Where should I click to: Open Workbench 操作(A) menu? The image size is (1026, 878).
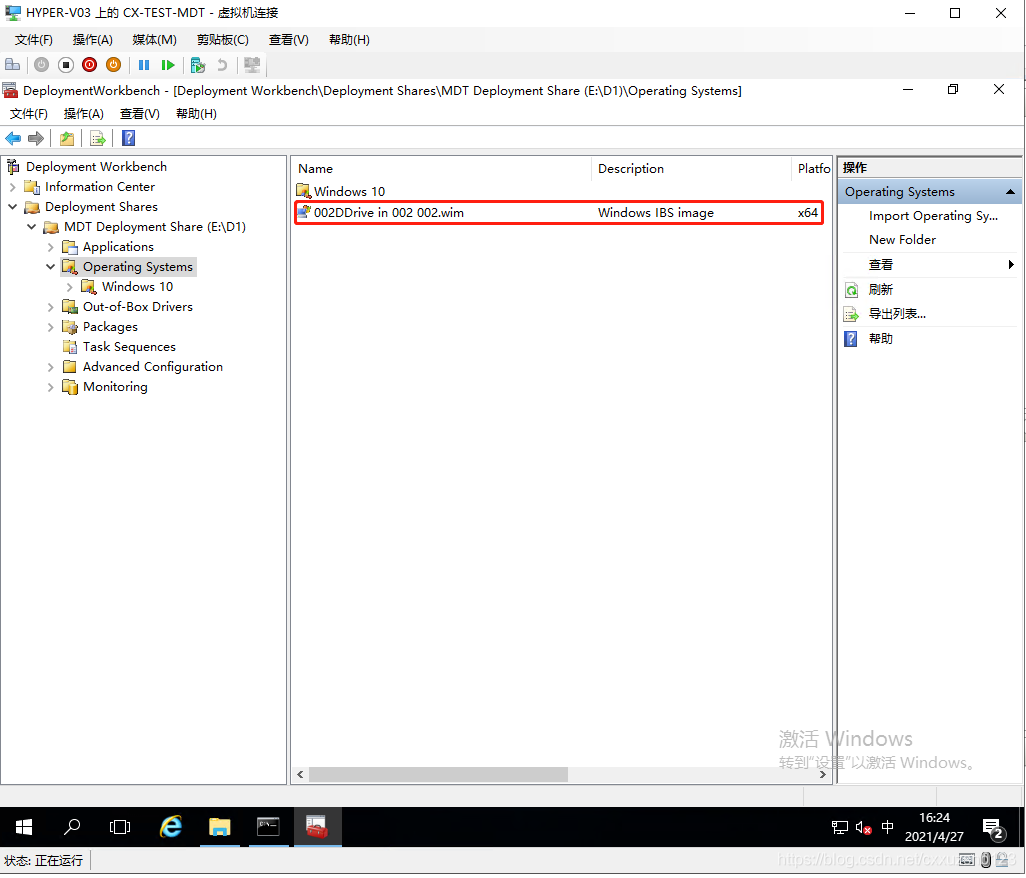pyautogui.click(x=84, y=114)
